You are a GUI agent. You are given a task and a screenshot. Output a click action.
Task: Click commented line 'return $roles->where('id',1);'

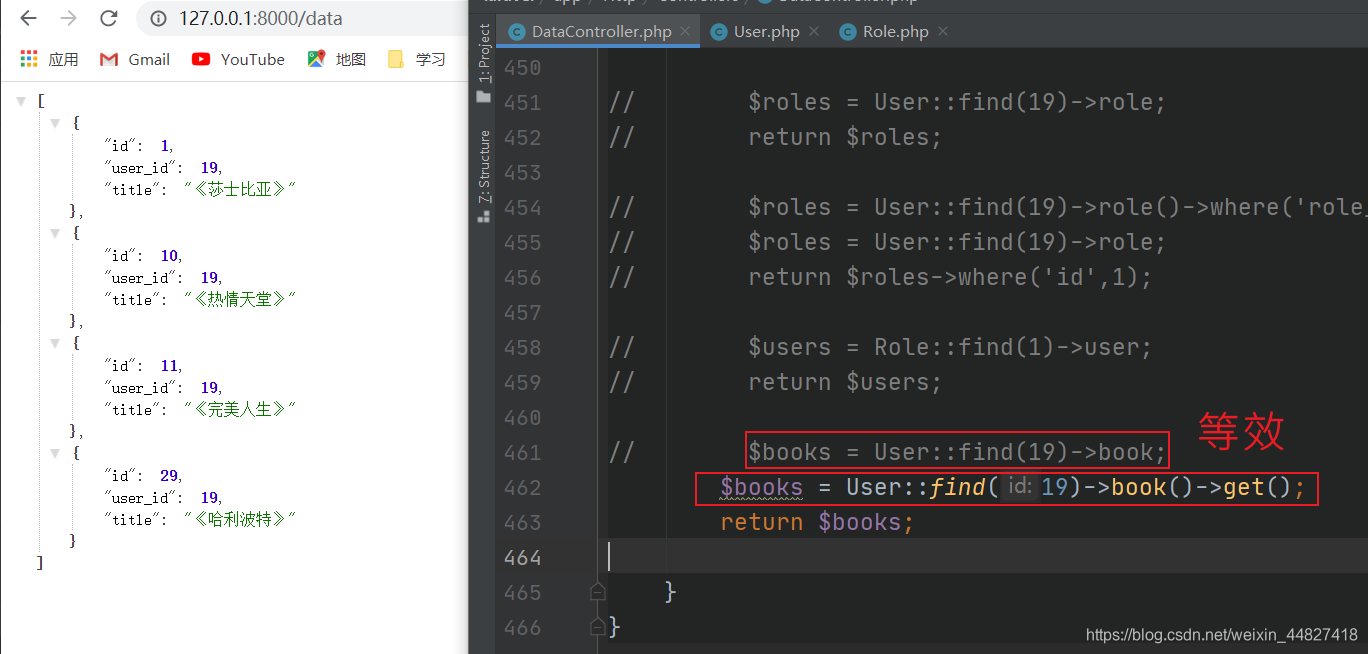pos(950,277)
